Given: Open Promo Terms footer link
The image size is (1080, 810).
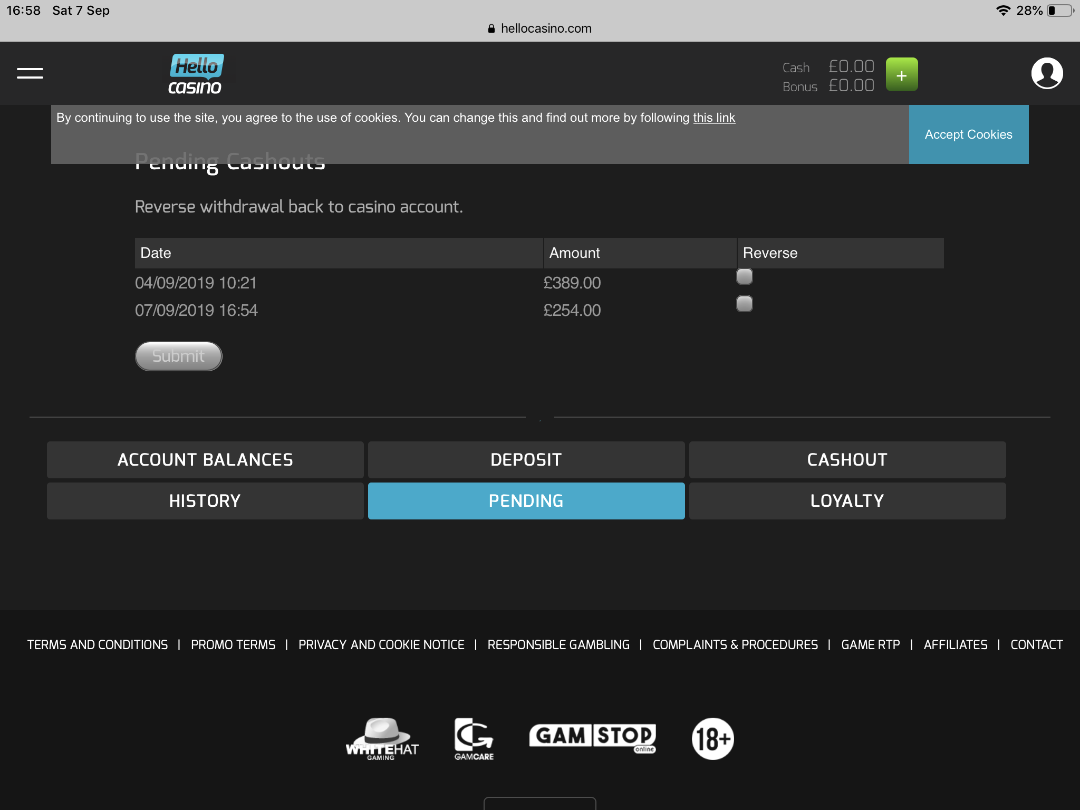Looking at the screenshot, I should 233,645.
